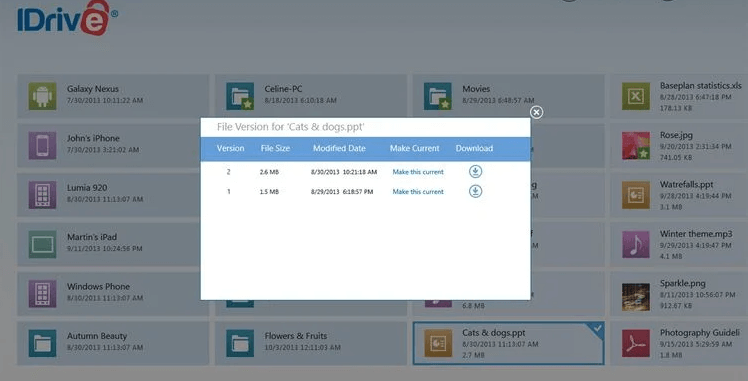Click the Modified Date column header
The height and width of the screenshot is (381, 748).
tap(339, 148)
